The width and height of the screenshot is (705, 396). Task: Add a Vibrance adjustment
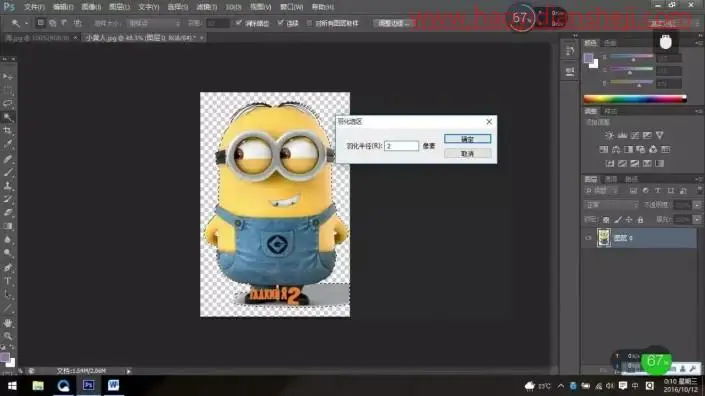click(x=660, y=135)
